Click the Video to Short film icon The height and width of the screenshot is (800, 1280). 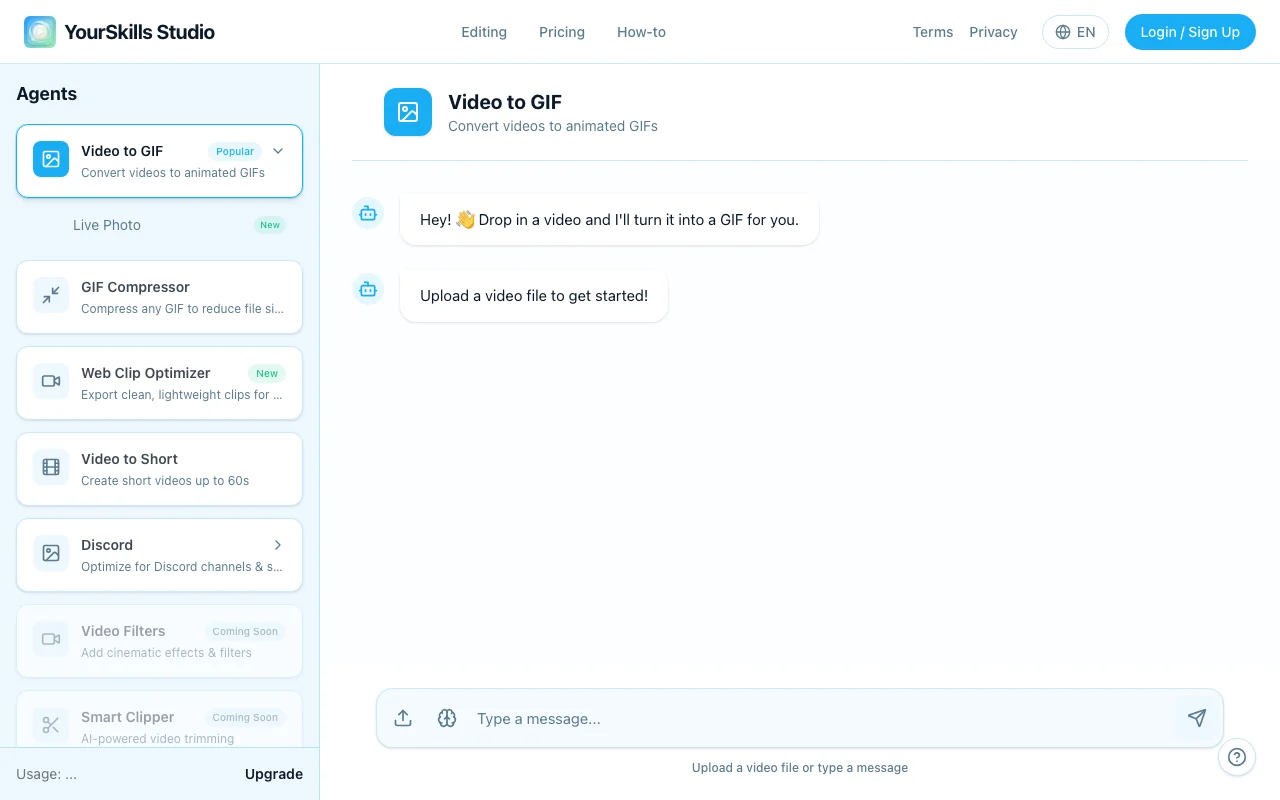coord(51,467)
